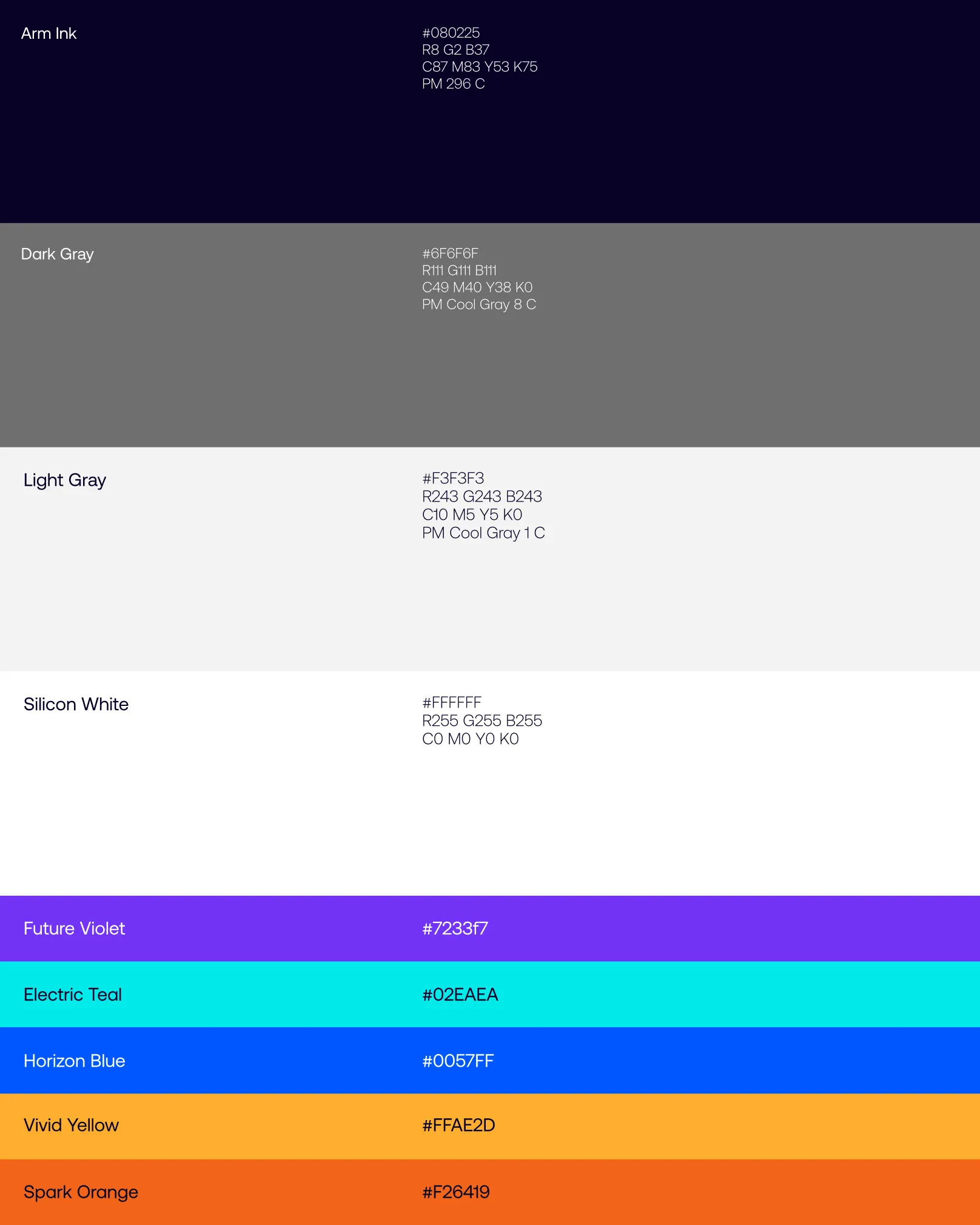Viewport: 980px width, 1225px height.
Task: Click the Silicon White color name
Action: point(76,704)
